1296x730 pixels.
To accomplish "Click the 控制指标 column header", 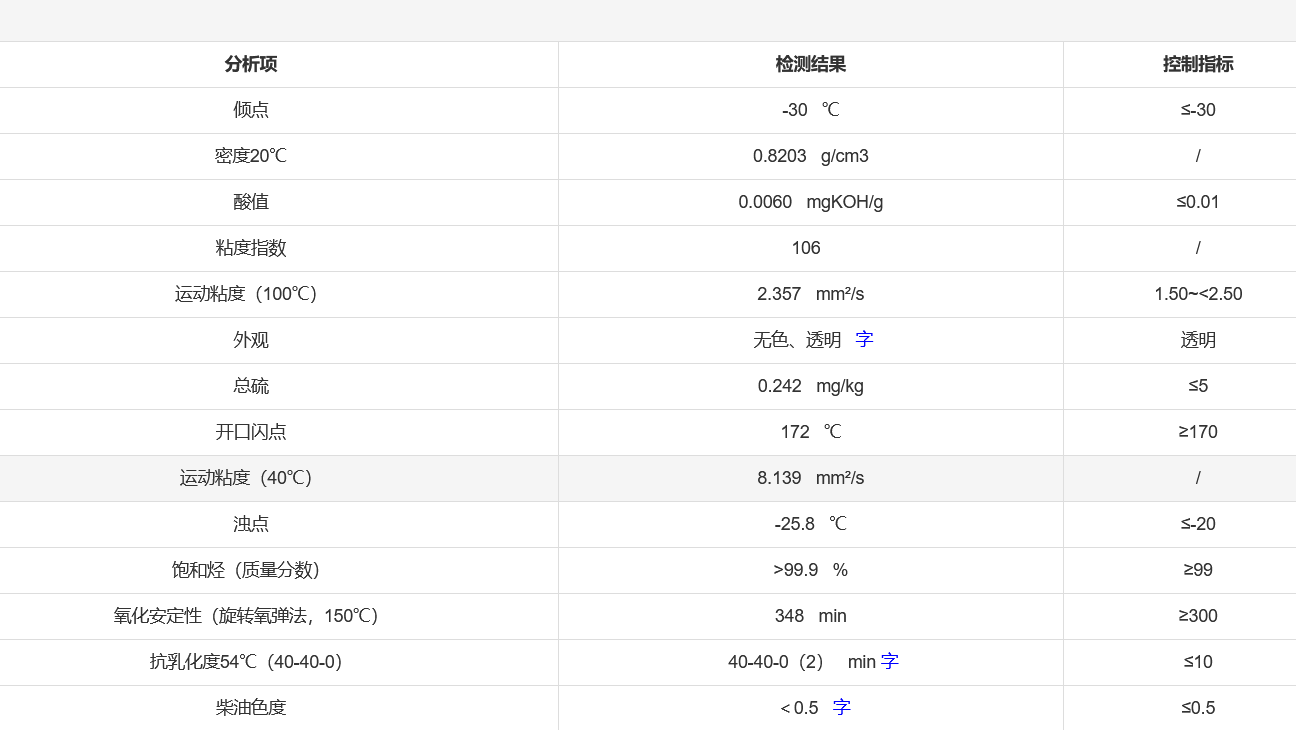I will pos(1197,64).
